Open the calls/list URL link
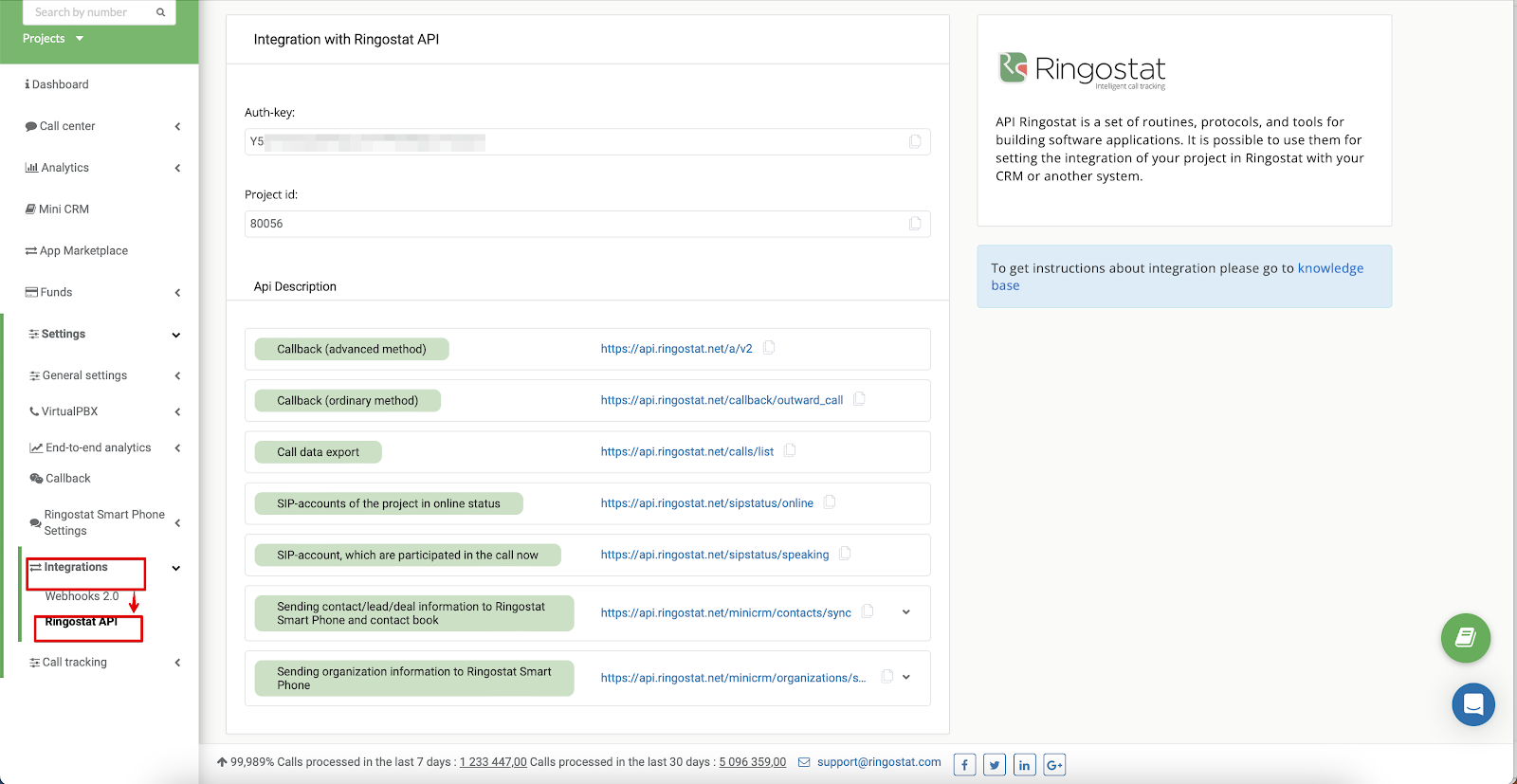The height and width of the screenshot is (784, 1517). click(x=686, y=451)
